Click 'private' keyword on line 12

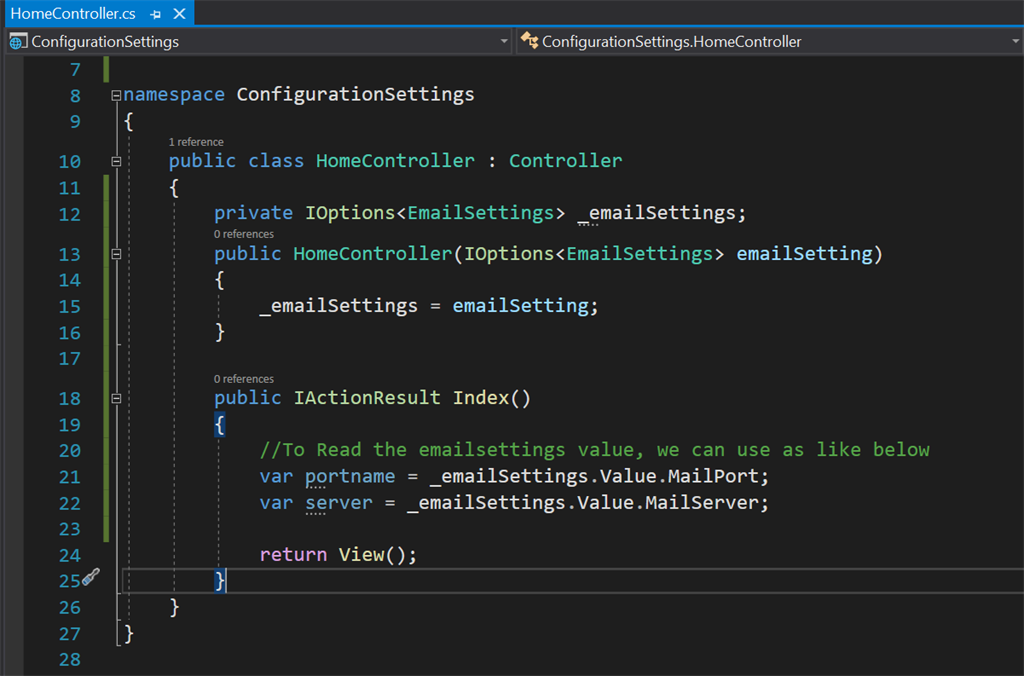click(x=253, y=213)
